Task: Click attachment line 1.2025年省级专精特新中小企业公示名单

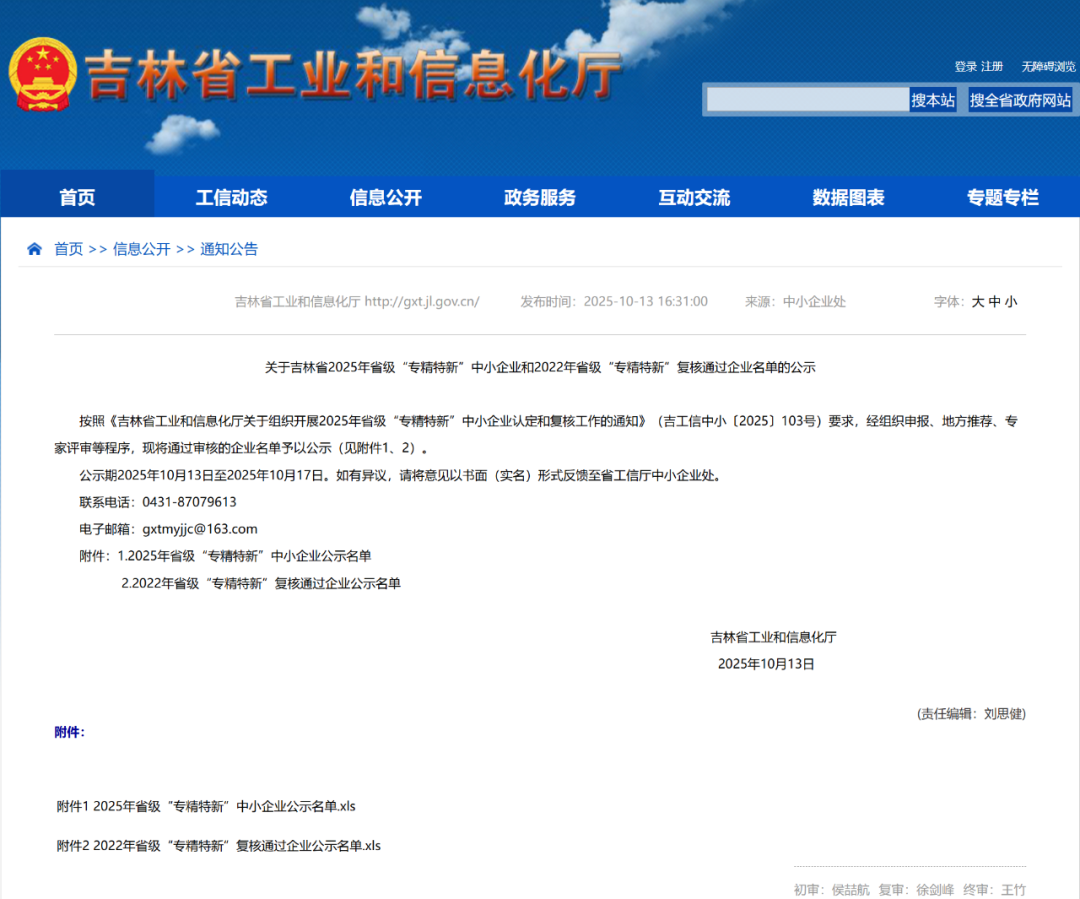Action: [245, 556]
